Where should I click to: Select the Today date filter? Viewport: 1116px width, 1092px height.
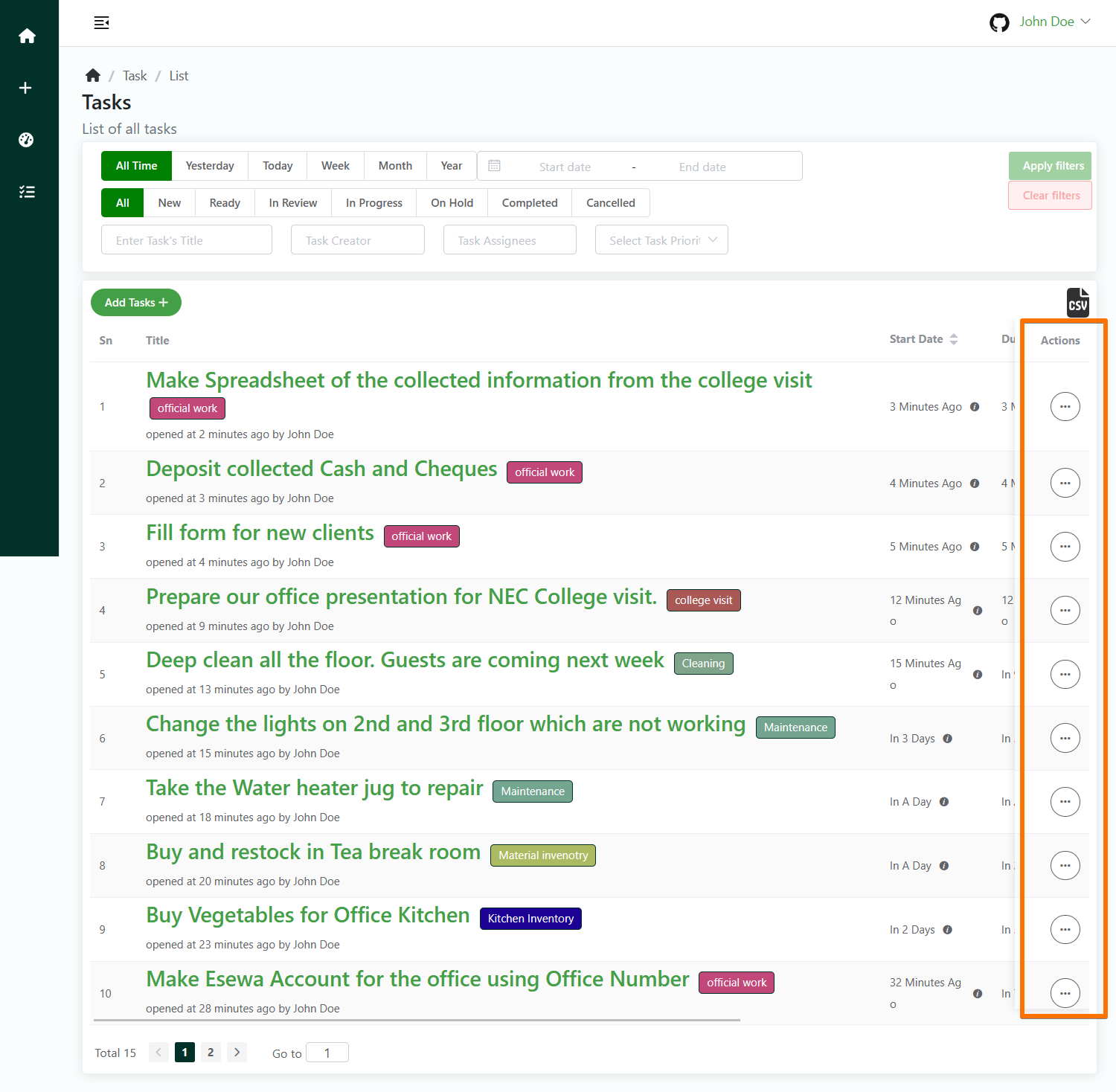click(x=278, y=166)
